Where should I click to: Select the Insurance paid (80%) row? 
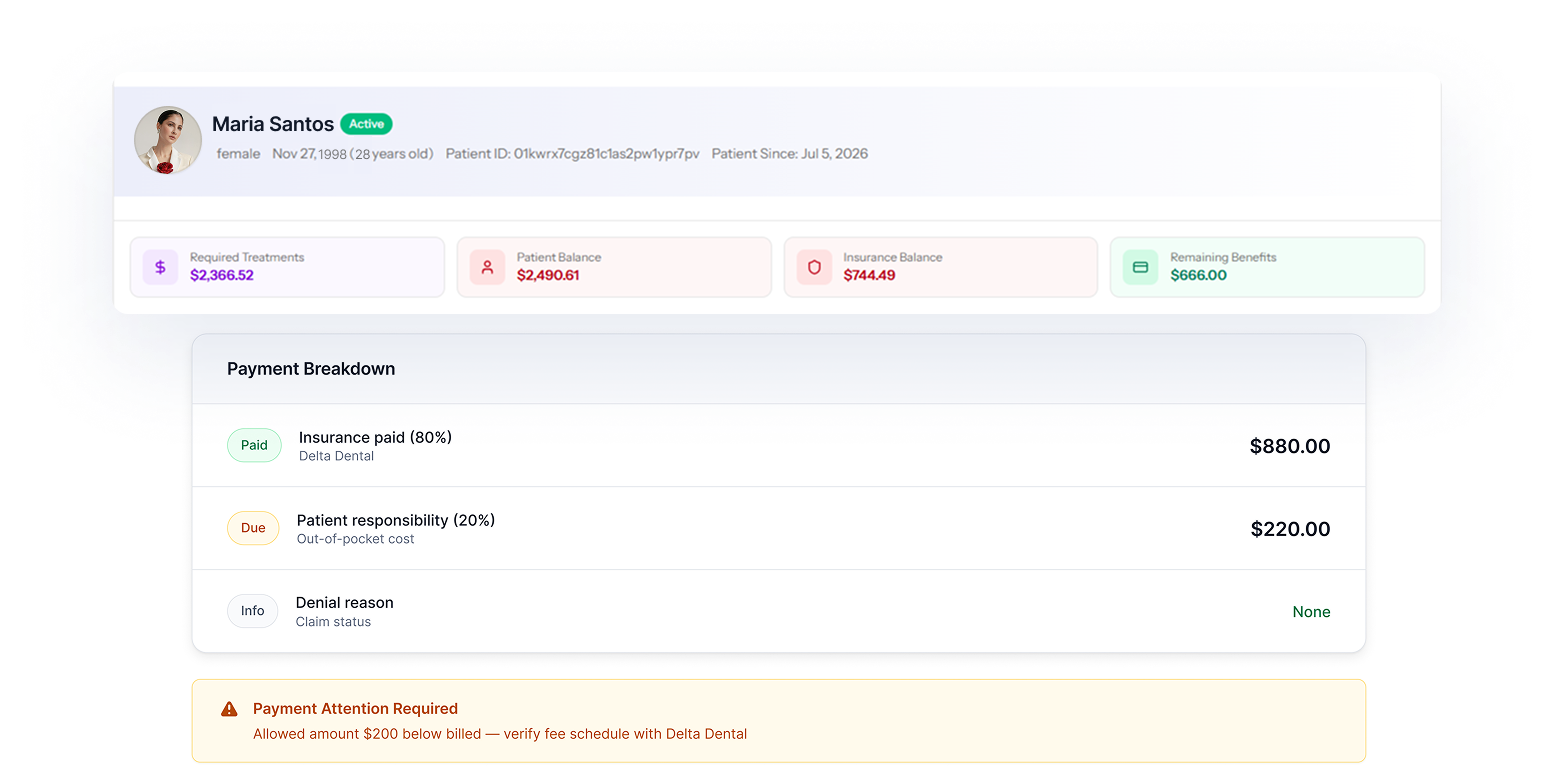(778, 445)
